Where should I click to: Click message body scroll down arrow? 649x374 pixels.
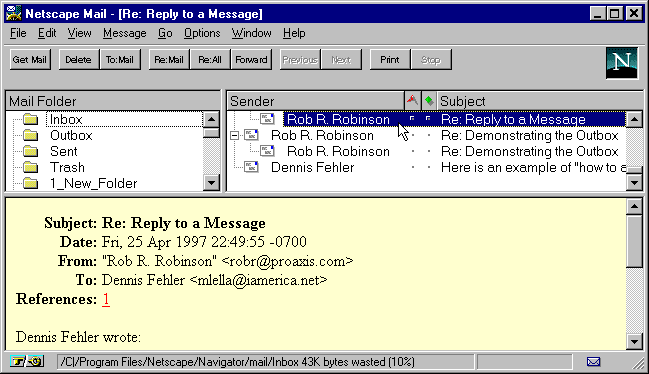(635, 342)
